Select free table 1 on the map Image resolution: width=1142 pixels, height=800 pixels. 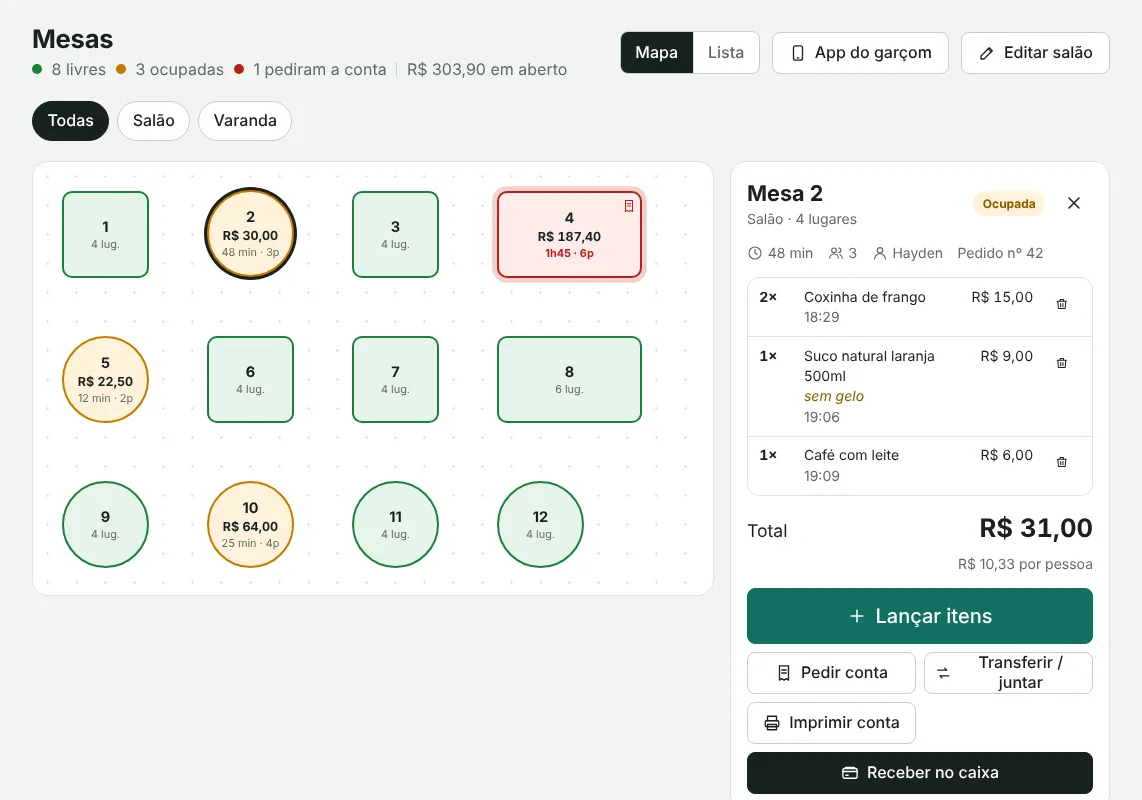[106, 235]
